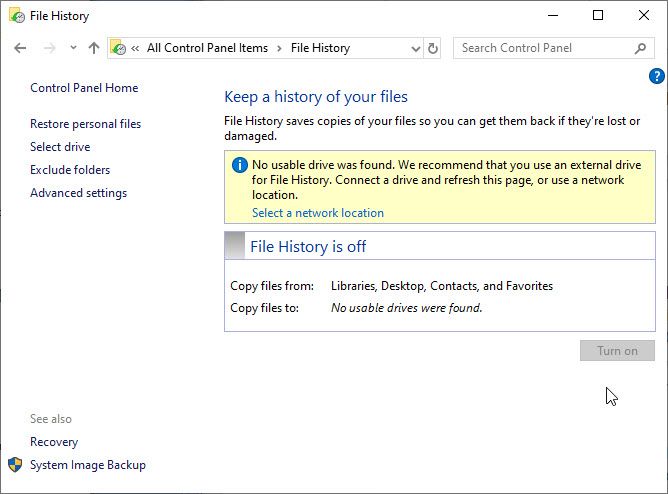668x494 pixels.
Task: Select All Control Panel Items breadcrumb
Action: click(x=207, y=48)
